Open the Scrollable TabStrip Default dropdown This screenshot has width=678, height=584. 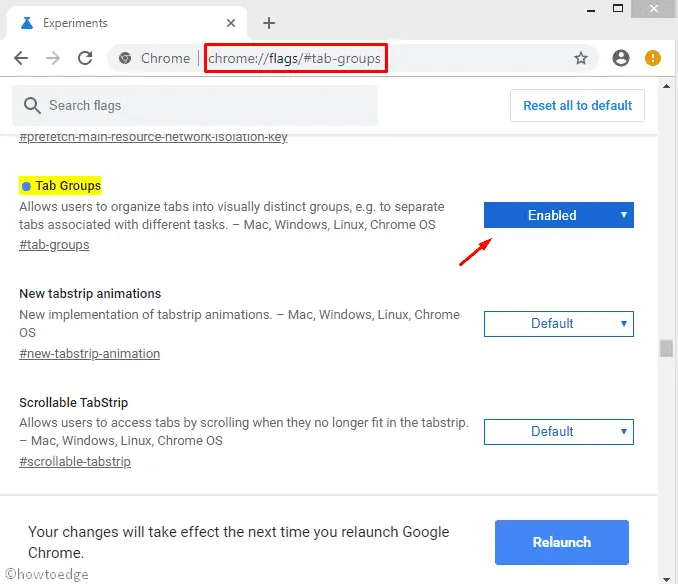(559, 432)
